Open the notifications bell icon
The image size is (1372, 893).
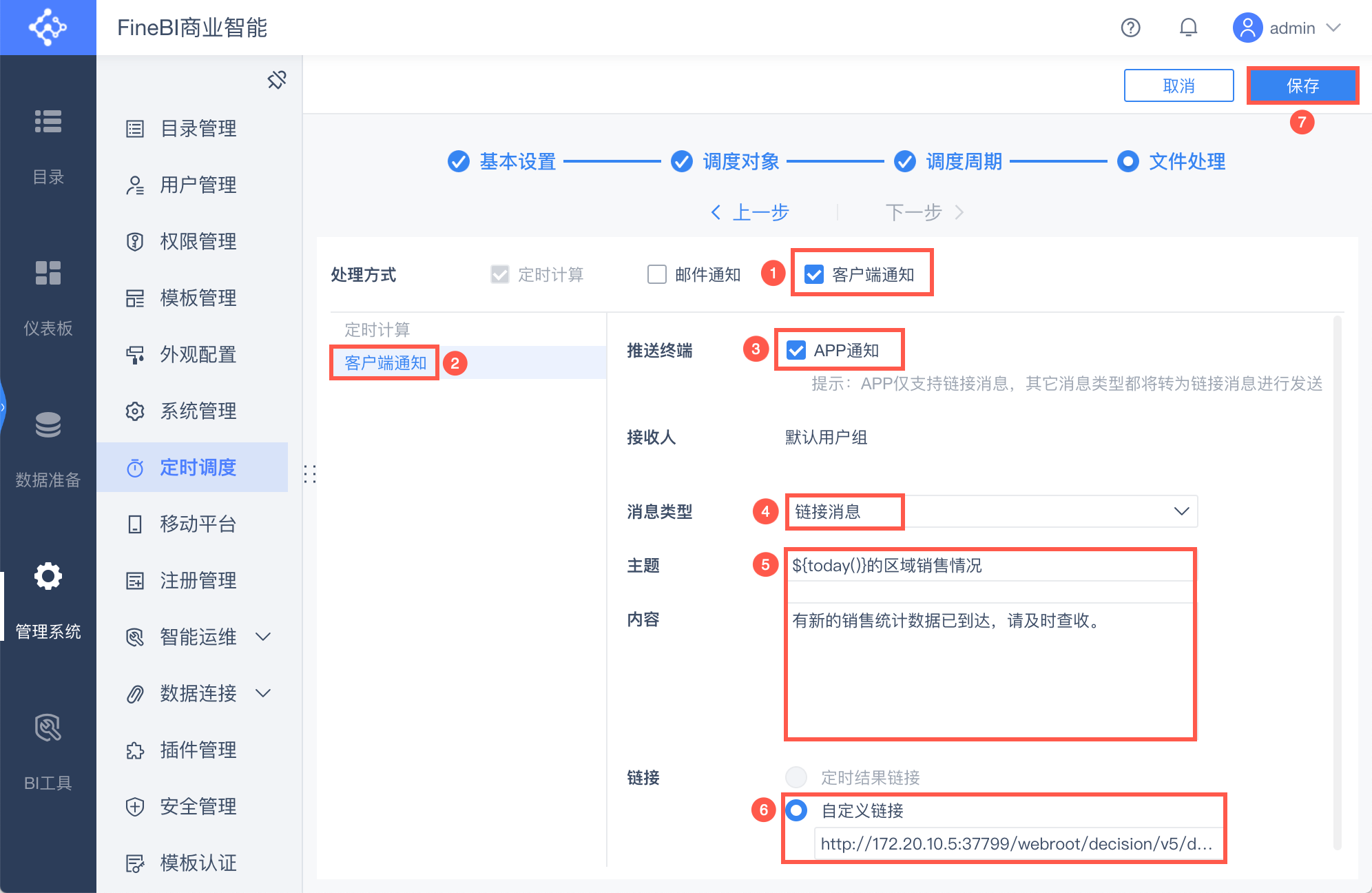pos(1188,28)
